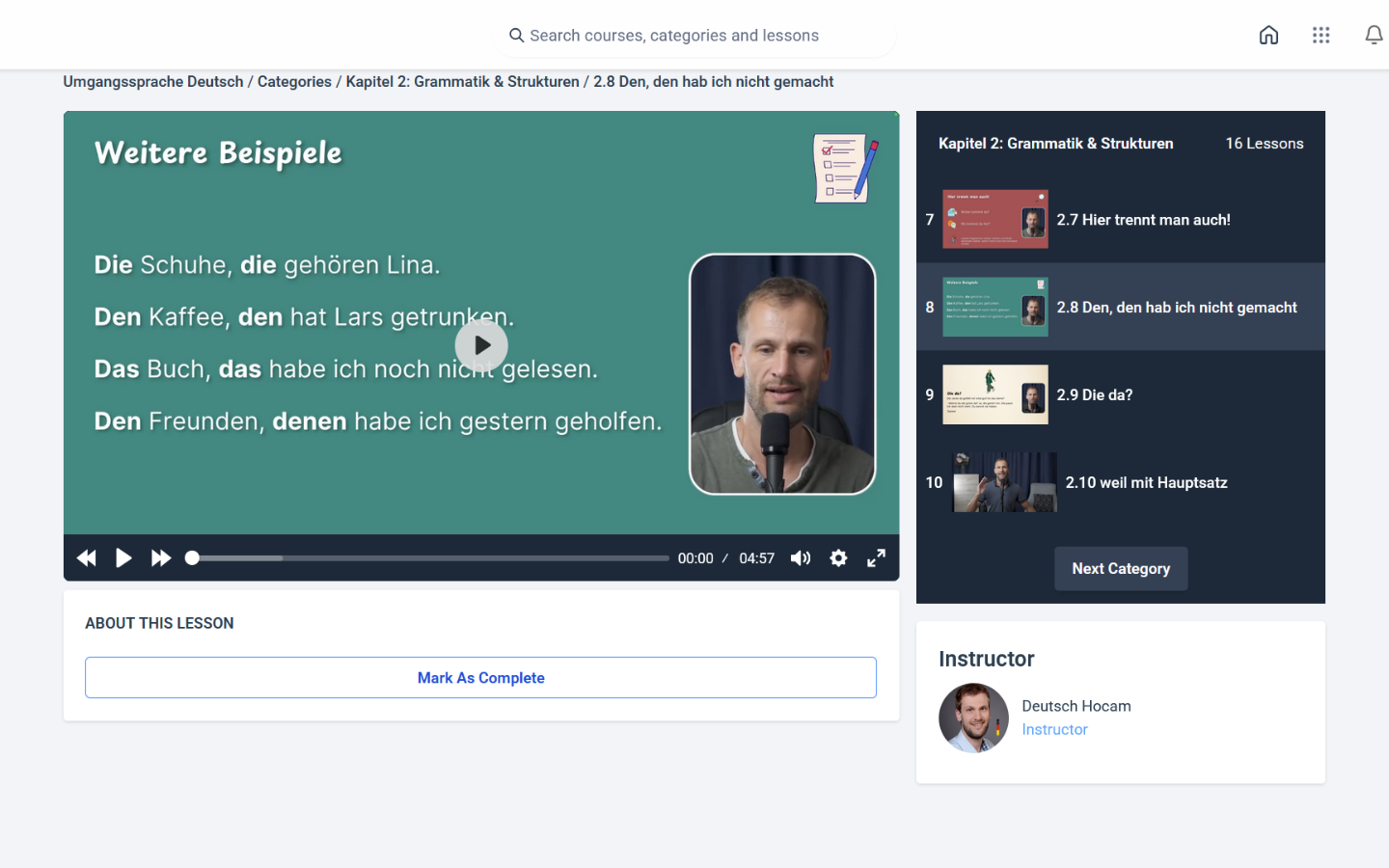
Task: Open video settings gear
Action: (838, 558)
